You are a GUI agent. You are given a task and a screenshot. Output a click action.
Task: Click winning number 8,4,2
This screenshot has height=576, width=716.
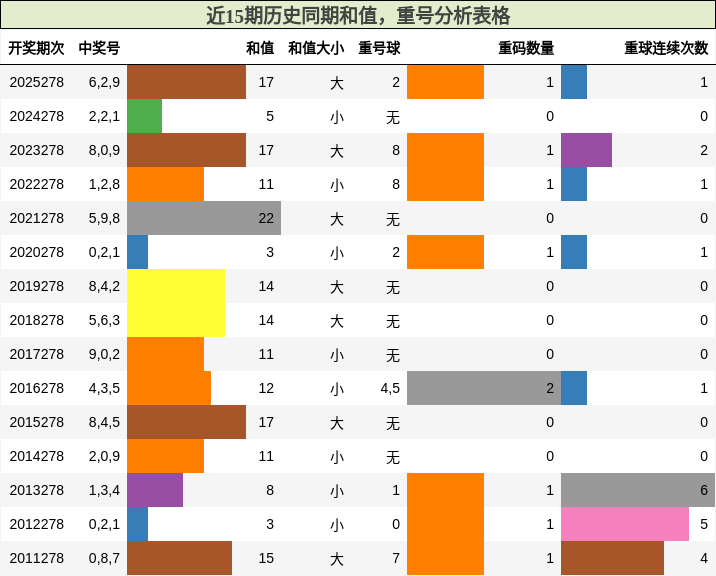105,286
